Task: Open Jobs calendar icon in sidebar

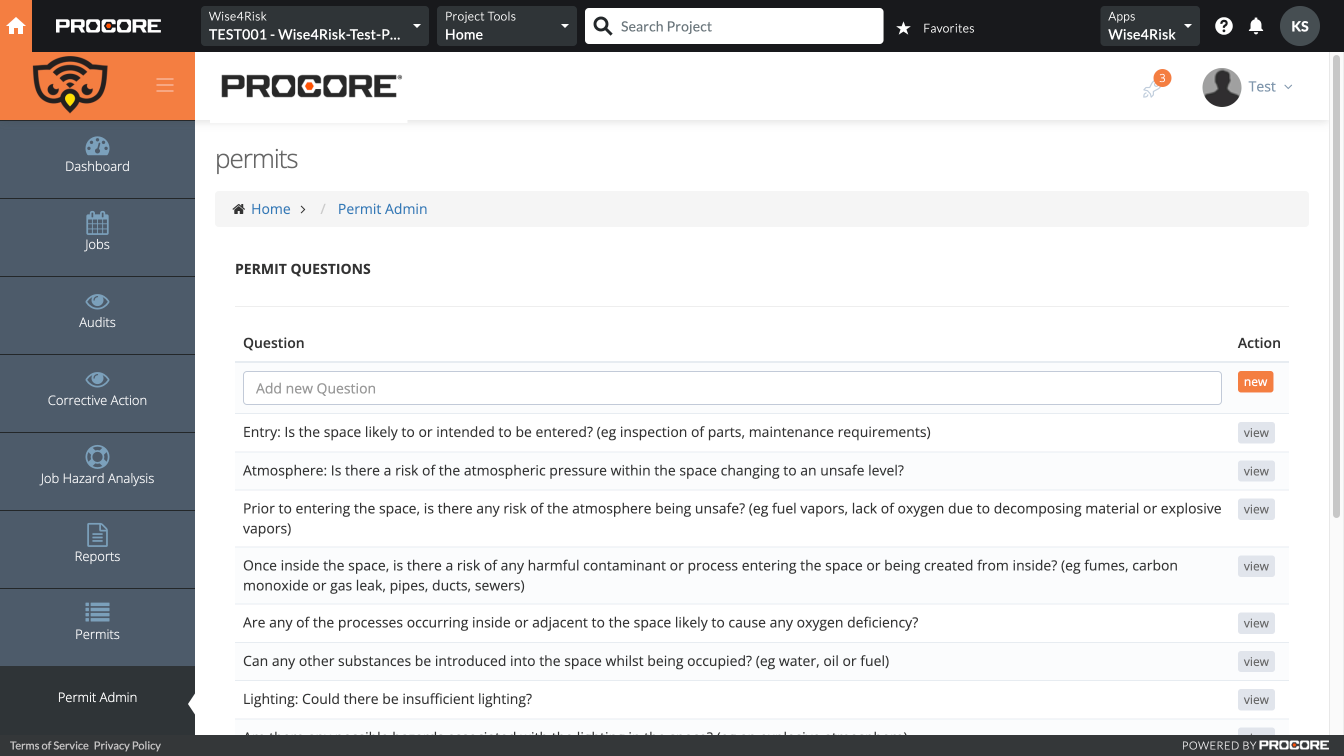Action: click(x=97, y=223)
